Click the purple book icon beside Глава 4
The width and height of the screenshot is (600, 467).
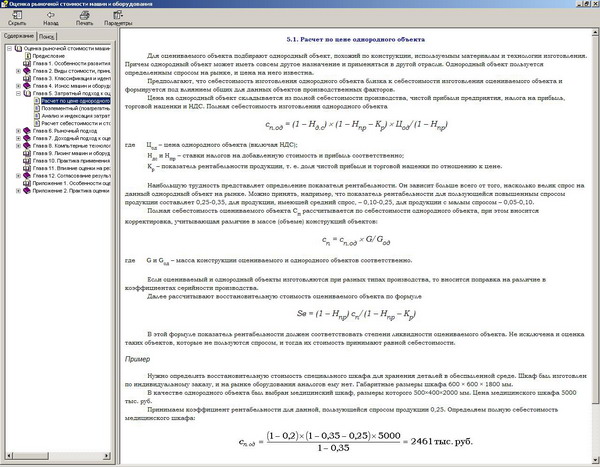tap(27, 86)
